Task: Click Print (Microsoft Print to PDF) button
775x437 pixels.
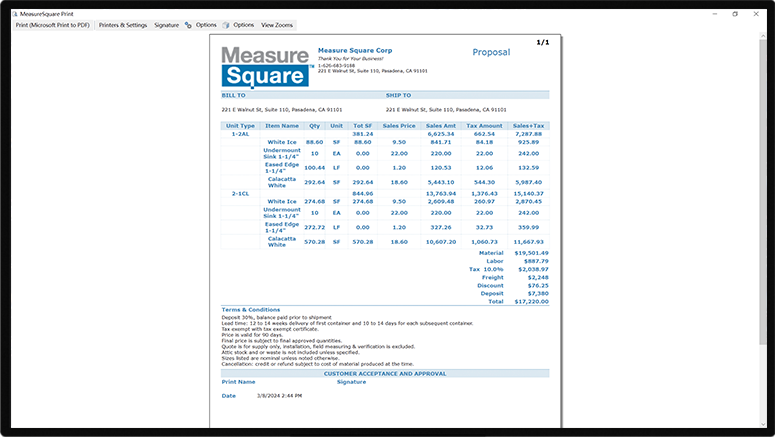Action: tap(53, 24)
